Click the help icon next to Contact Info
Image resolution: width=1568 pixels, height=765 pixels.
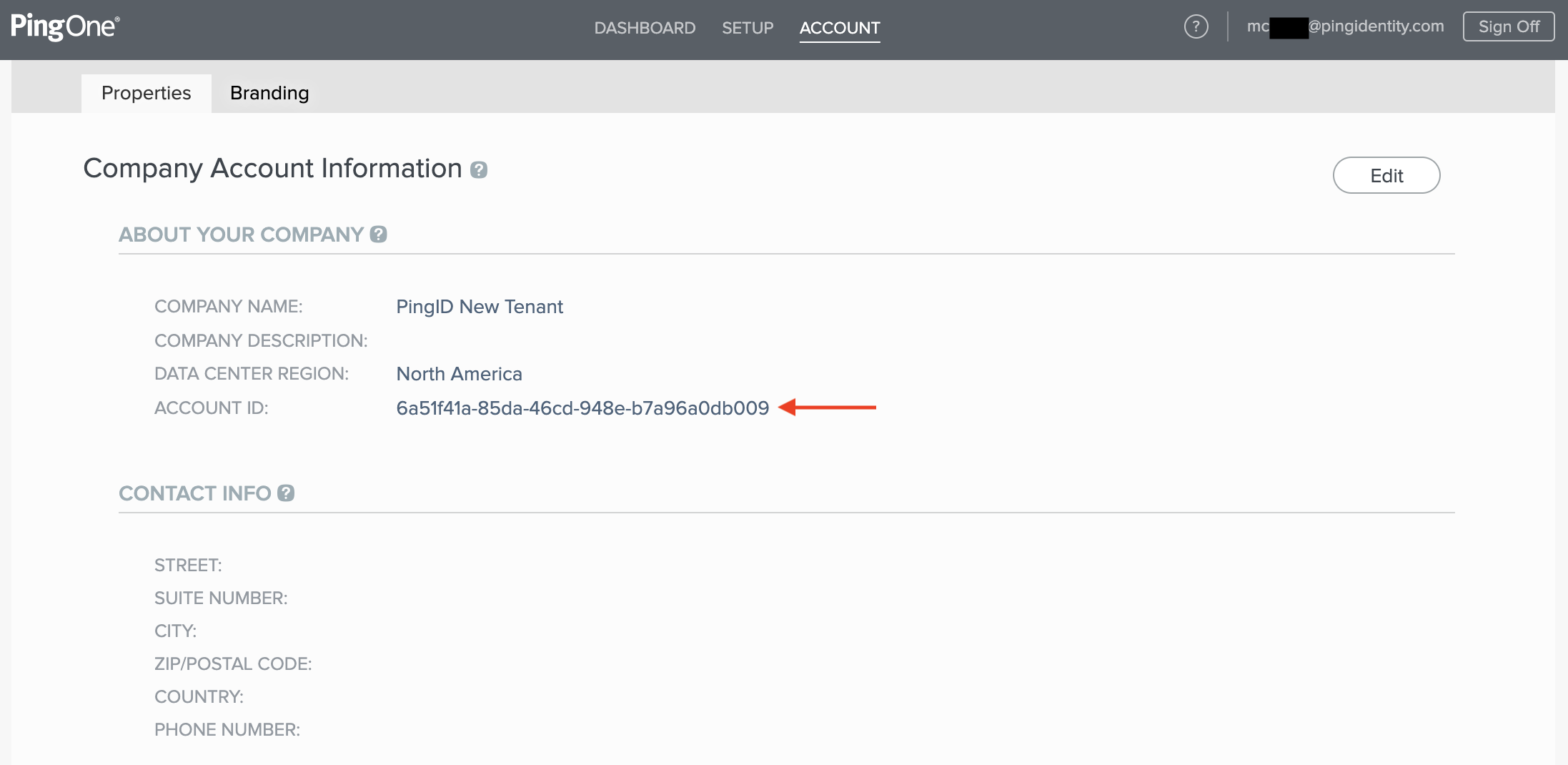[285, 493]
